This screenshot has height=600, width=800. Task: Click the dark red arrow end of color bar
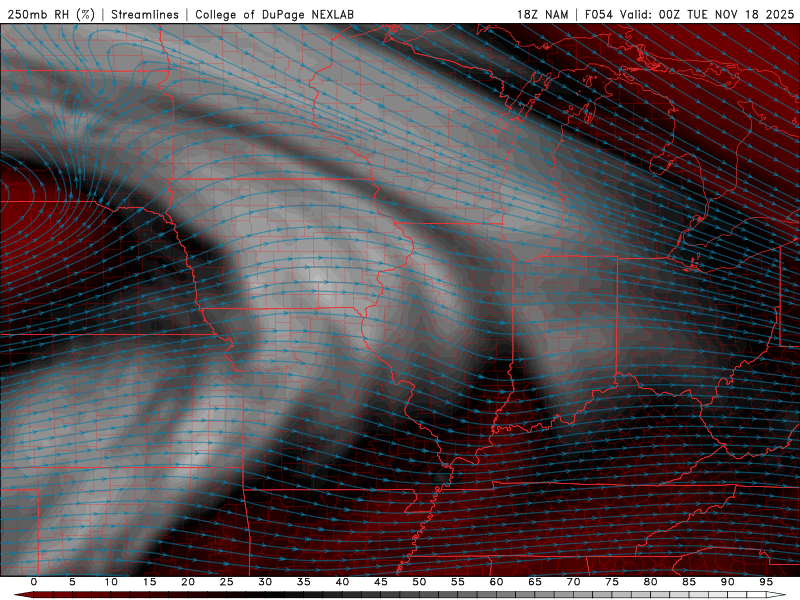(x=24, y=595)
